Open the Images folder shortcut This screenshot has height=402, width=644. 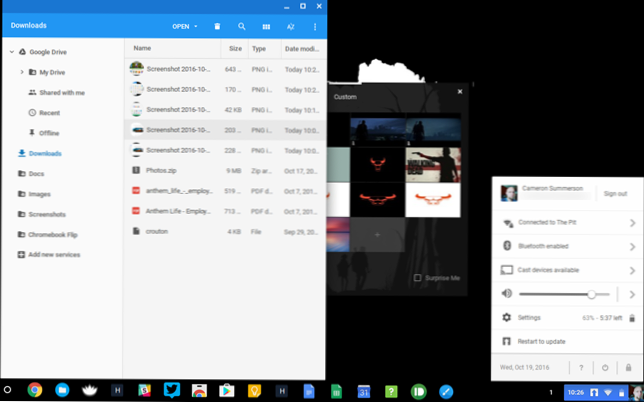[x=39, y=194]
